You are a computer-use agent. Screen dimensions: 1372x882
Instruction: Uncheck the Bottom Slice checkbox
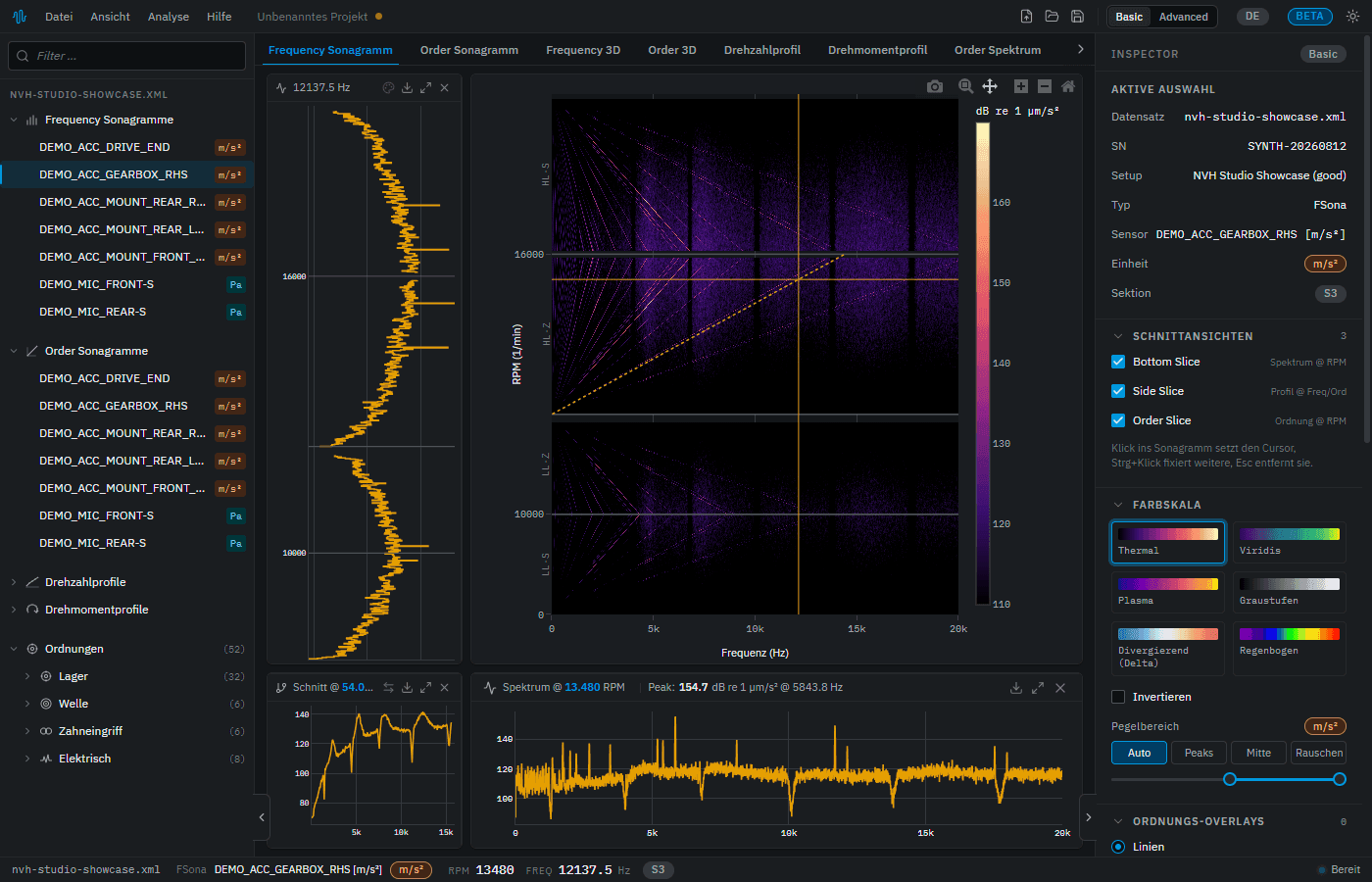(1118, 362)
